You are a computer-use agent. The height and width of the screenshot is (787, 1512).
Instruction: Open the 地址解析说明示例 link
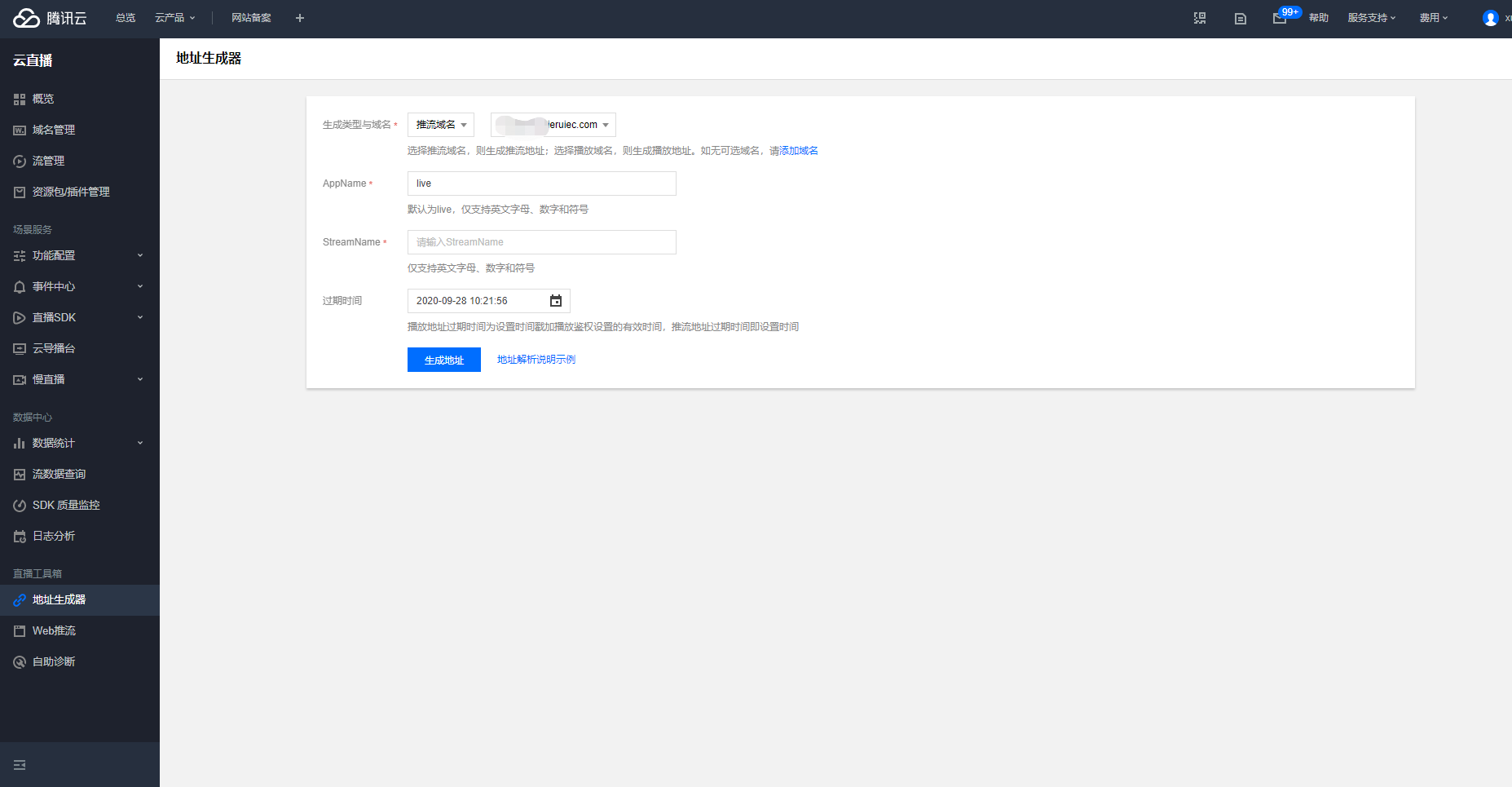[x=536, y=360]
